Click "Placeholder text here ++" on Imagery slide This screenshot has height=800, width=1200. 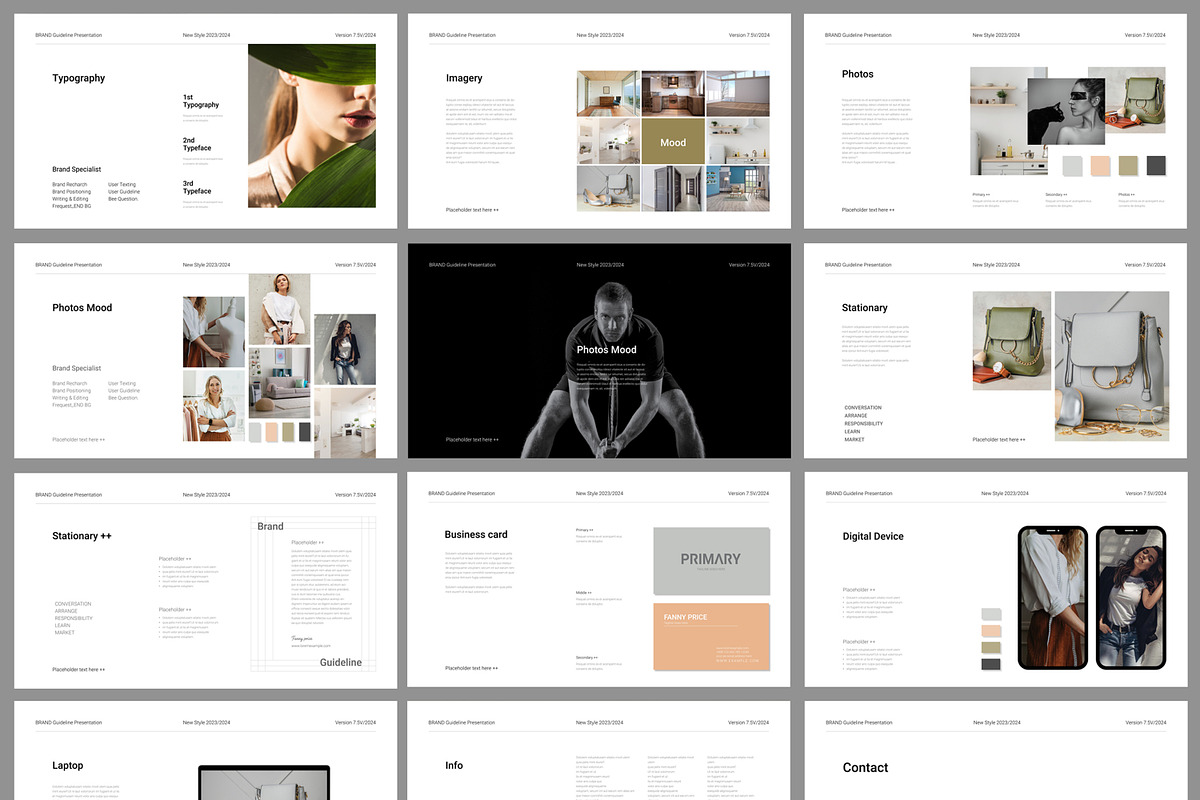472,210
